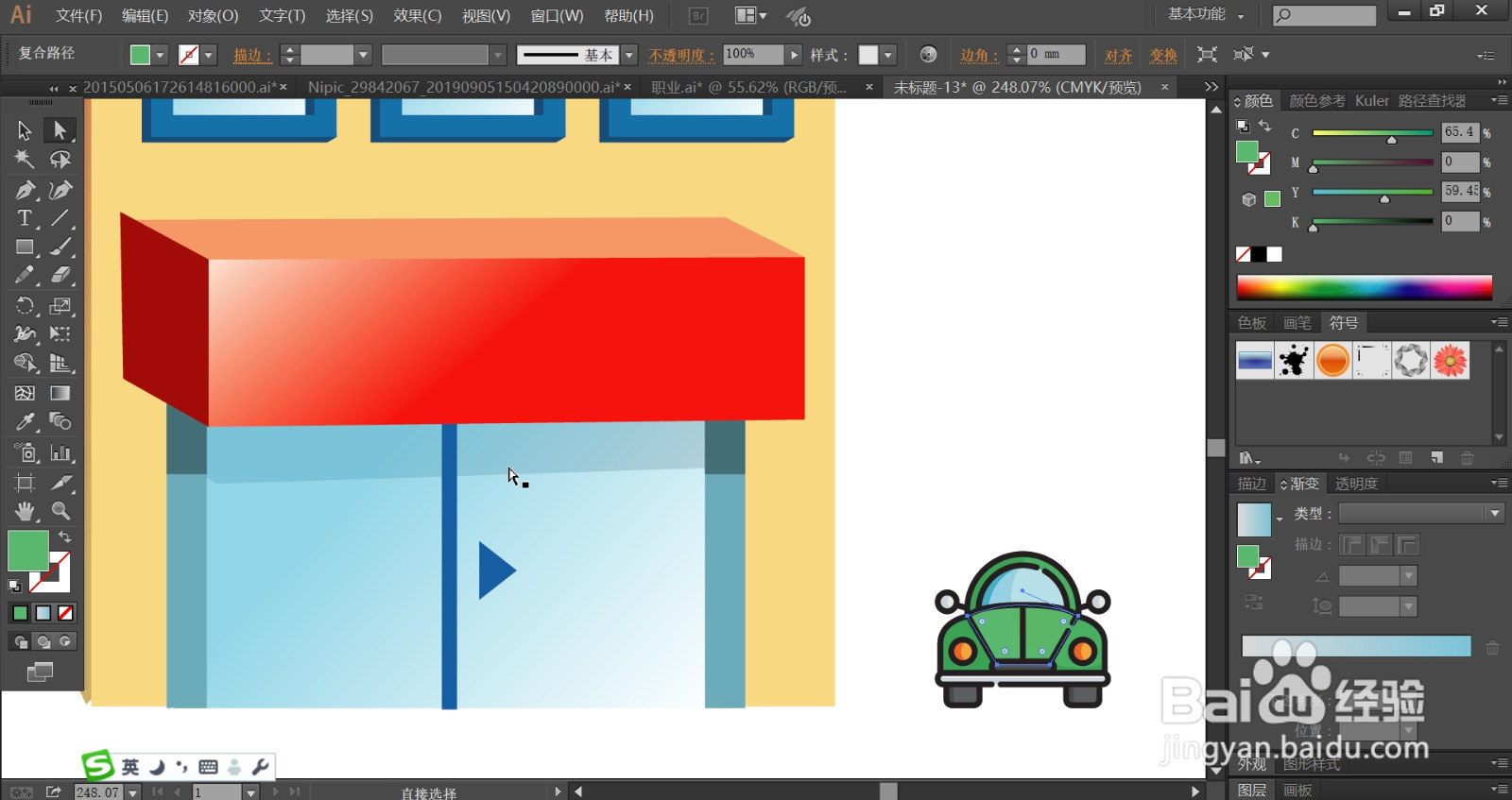Screen dimensions: 1512x800
Task: Switch to the 职业.ai document tab
Action: point(748,87)
